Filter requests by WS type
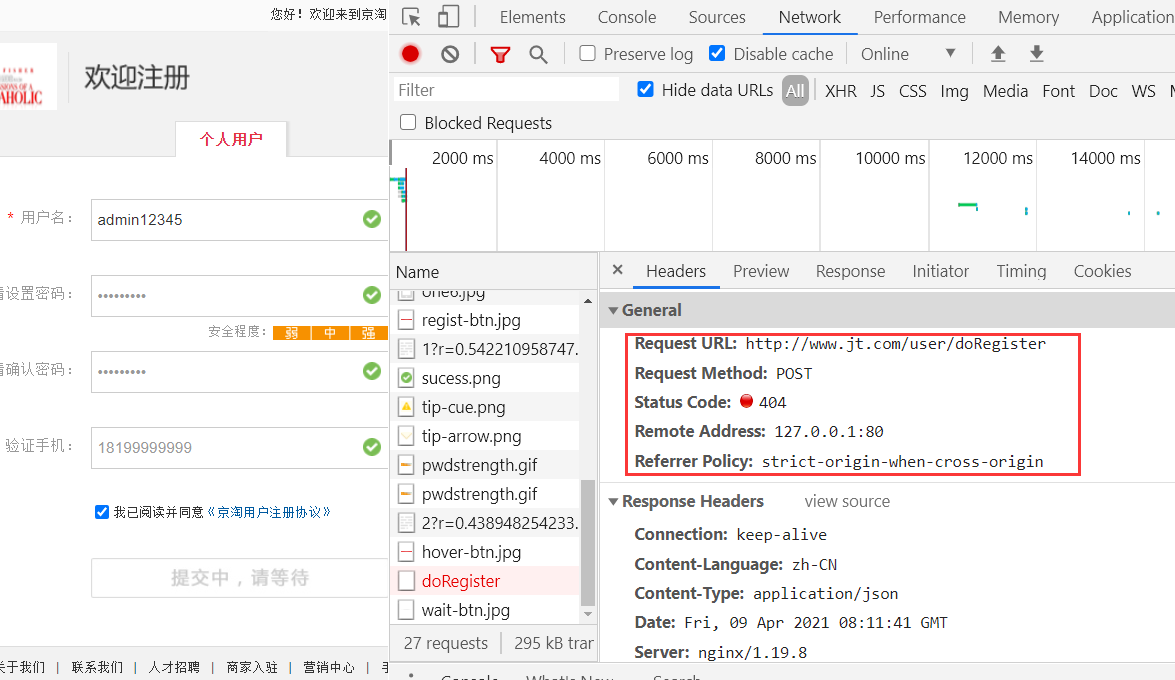1175x680 pixels. (x=1144, y=91)
